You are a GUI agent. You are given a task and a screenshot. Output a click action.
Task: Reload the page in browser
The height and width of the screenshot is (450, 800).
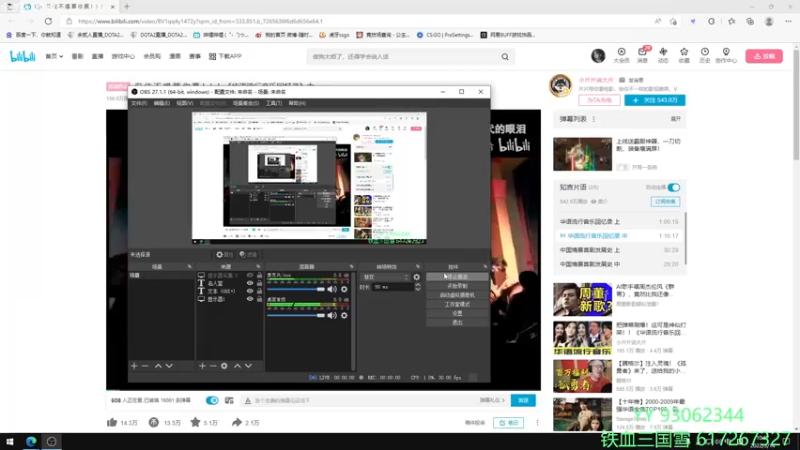pos(48,21)
